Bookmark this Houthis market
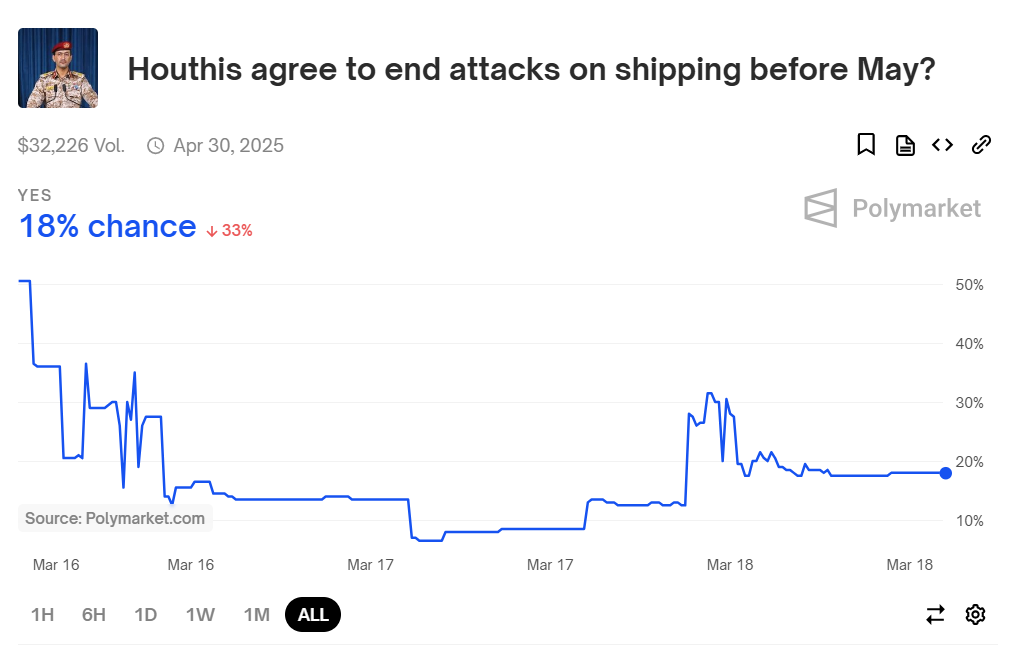1015x645 pixels. (x=866, y=144)
